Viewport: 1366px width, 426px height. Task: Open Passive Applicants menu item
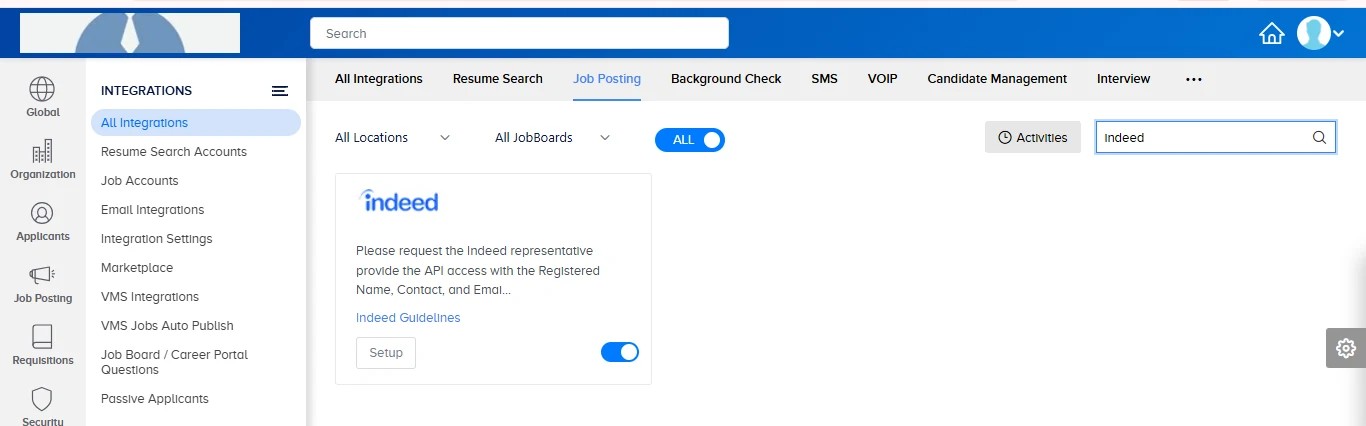point(155,399)
